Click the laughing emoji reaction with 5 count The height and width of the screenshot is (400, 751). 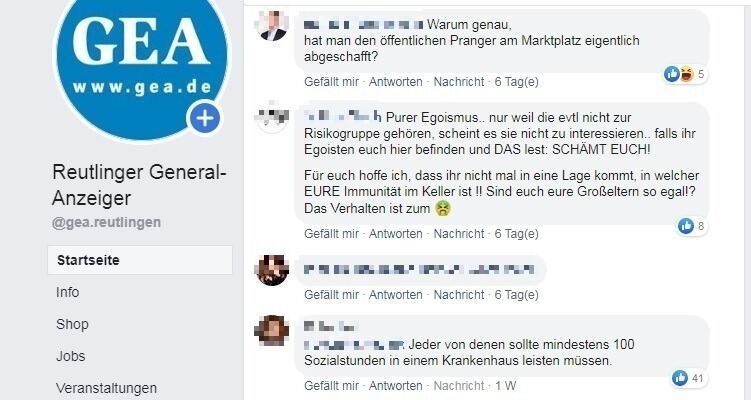(686, 74)
